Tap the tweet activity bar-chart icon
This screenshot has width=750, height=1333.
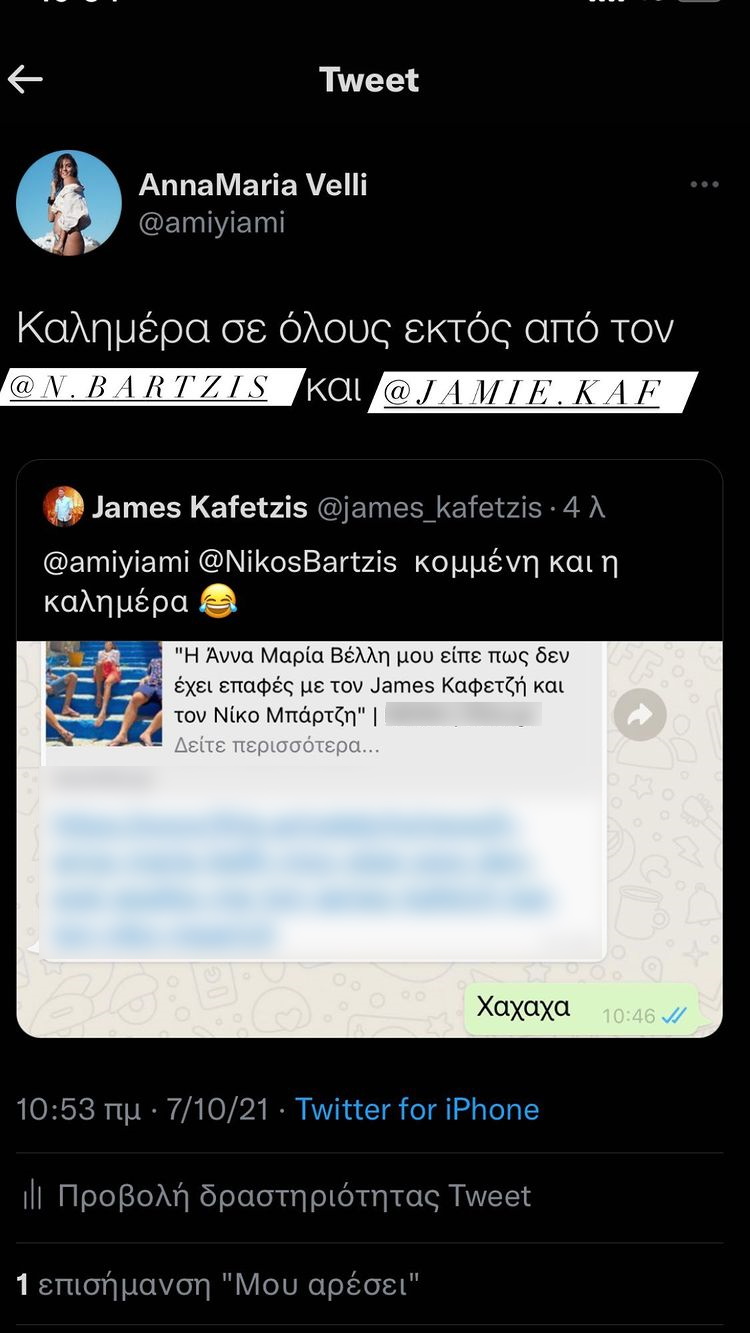coord(32,1196)
